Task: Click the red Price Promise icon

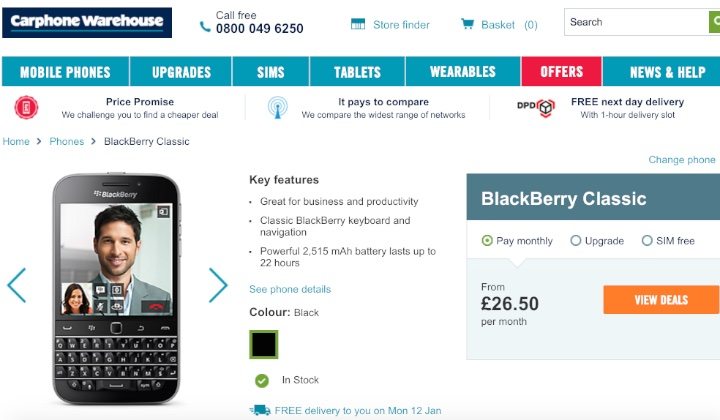Action: [x=26, y=107]
